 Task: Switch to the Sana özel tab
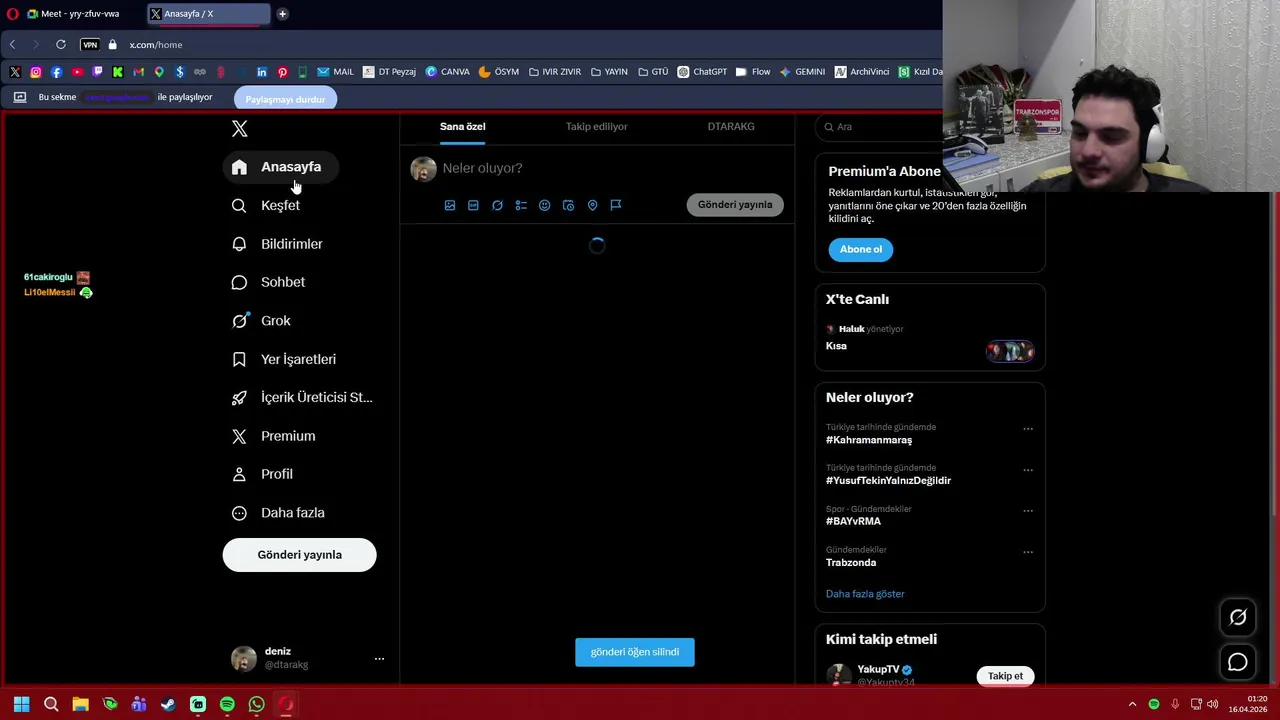(462, 127)
